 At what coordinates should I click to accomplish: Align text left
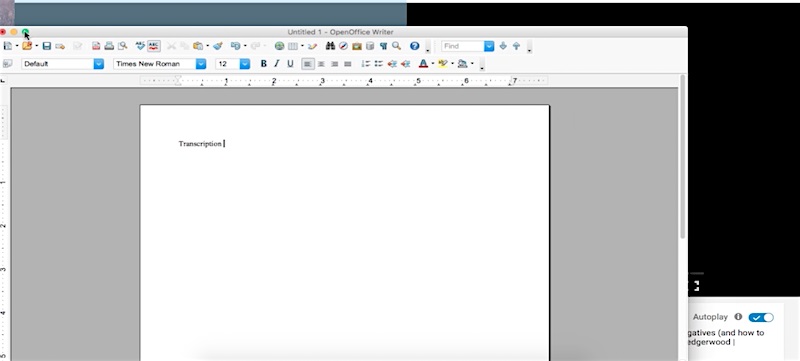(x=308, y=64)
